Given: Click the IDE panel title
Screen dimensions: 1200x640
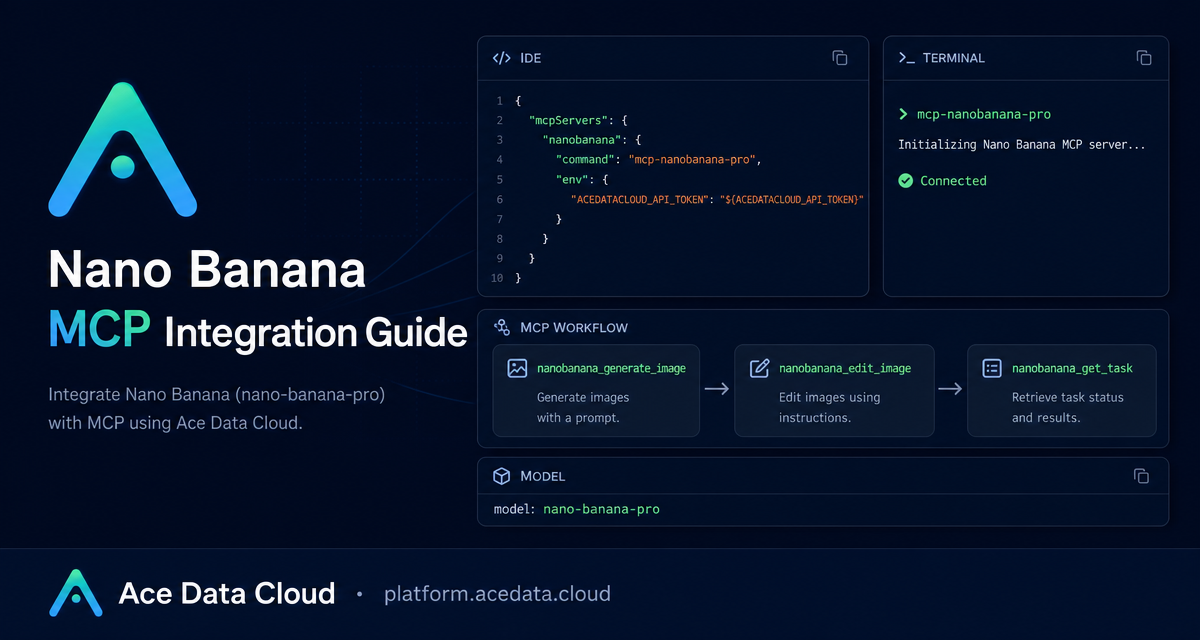Looking at the screenshot, I should tap(531, 58).
